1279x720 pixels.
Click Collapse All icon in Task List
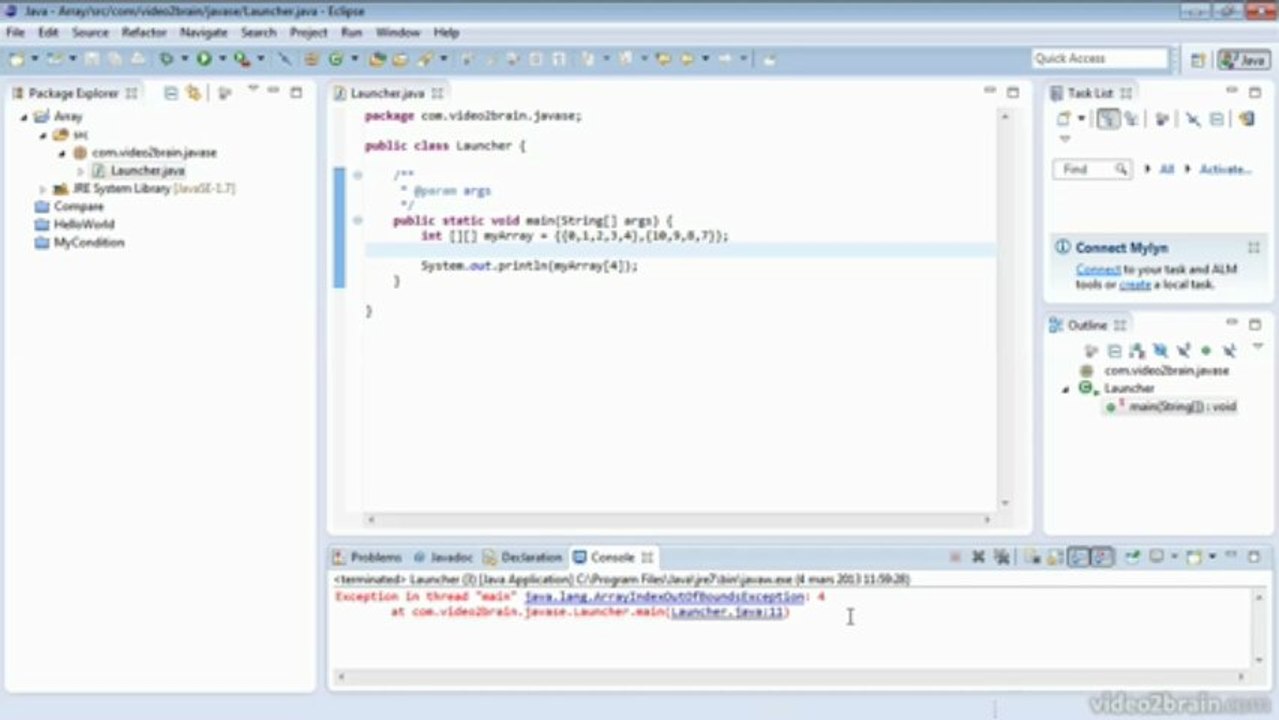[x=1216, y=119]
